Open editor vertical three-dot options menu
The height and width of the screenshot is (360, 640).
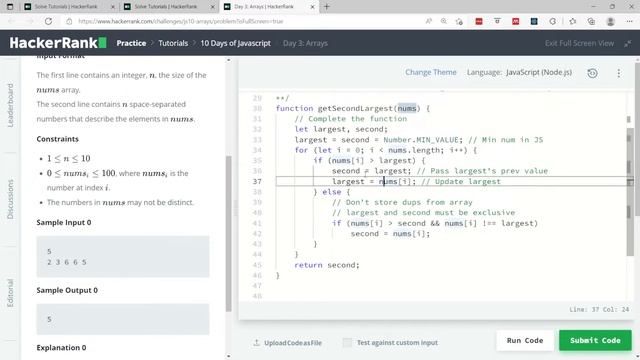point(619,73)
